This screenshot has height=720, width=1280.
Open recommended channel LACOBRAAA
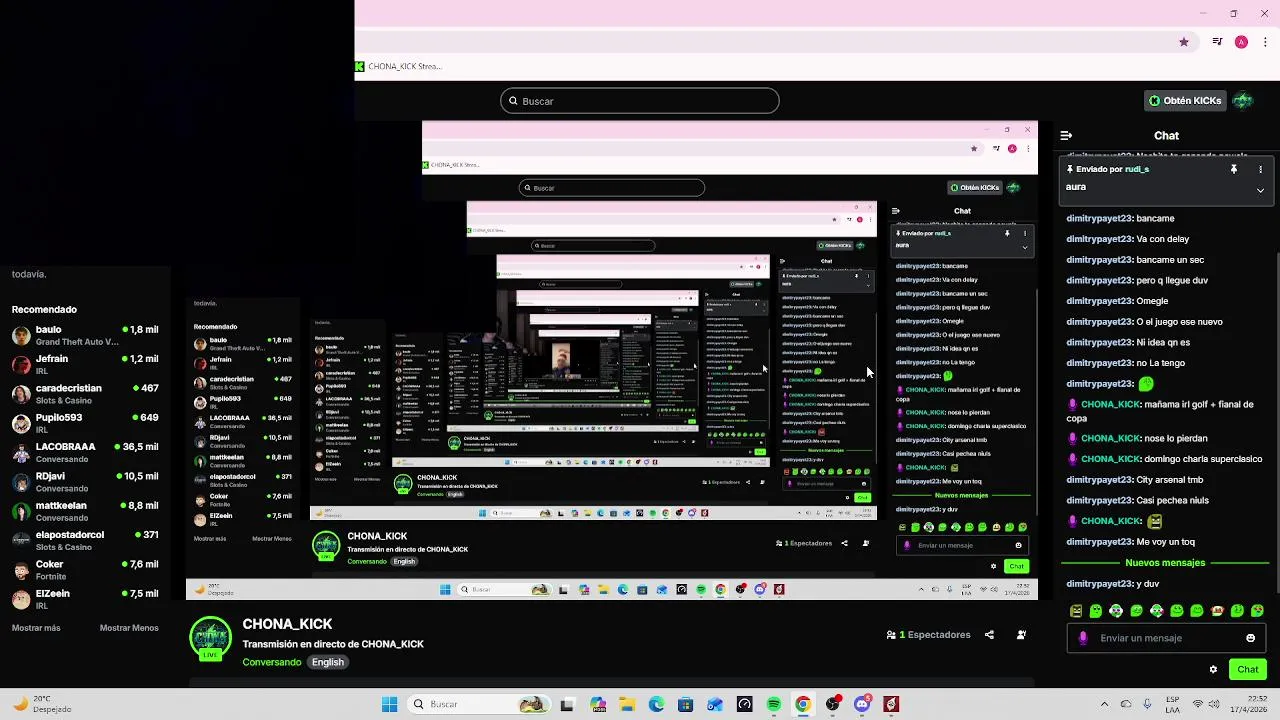85,452
